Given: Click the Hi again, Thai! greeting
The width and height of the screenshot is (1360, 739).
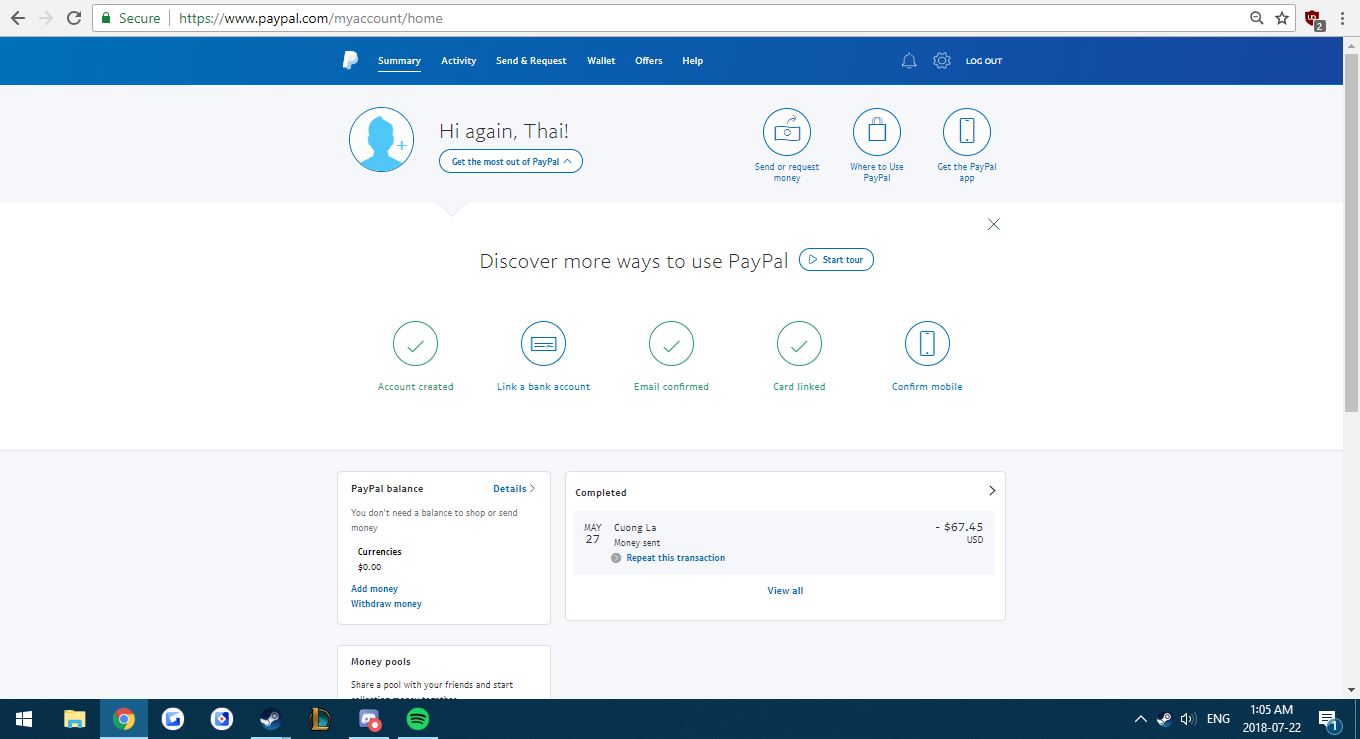Looking at the screenshot, I should tap(504, 131).
